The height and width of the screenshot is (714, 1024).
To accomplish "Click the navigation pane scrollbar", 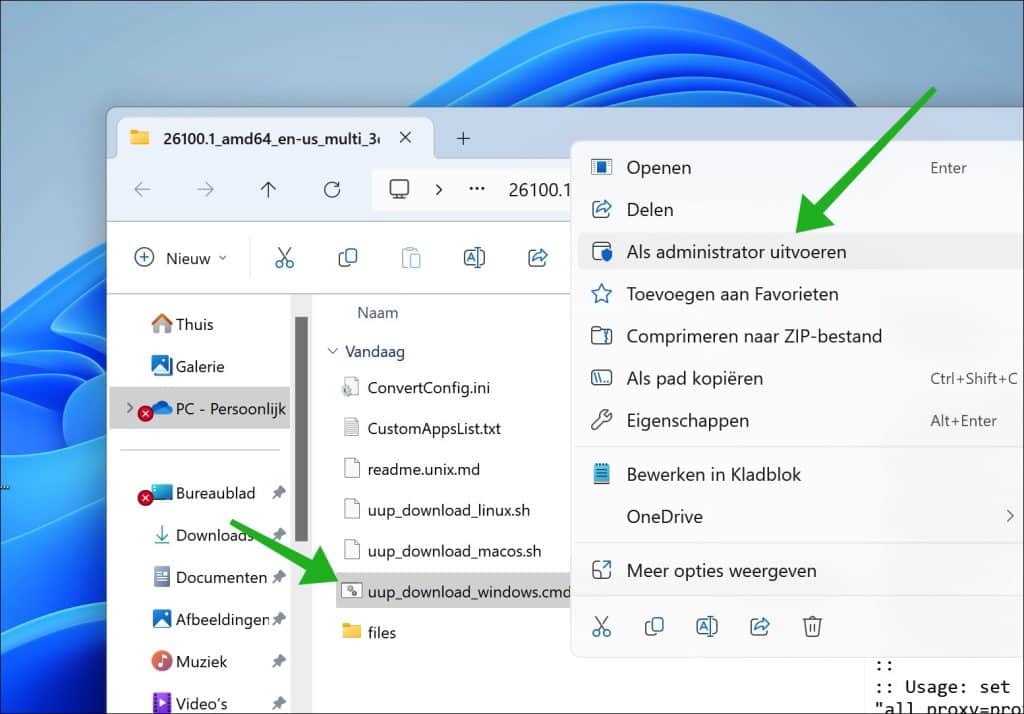I will (301, 429).
